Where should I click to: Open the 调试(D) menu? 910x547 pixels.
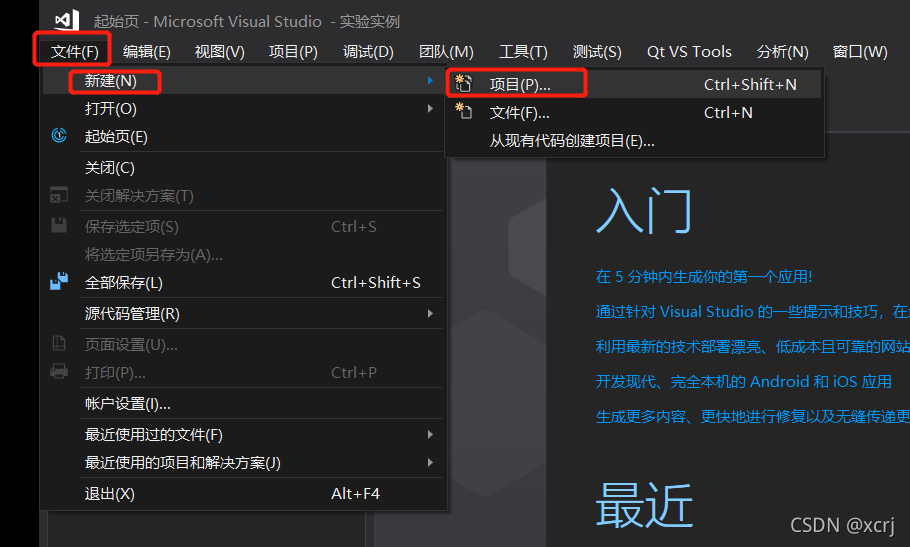pyautogui.click(x=368, y=52)
